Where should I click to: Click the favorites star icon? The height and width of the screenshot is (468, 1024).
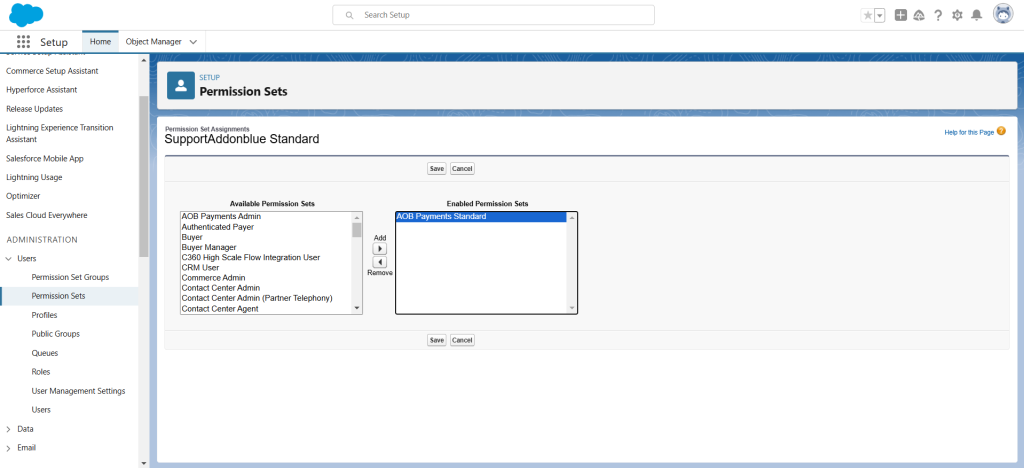point(867,16)
